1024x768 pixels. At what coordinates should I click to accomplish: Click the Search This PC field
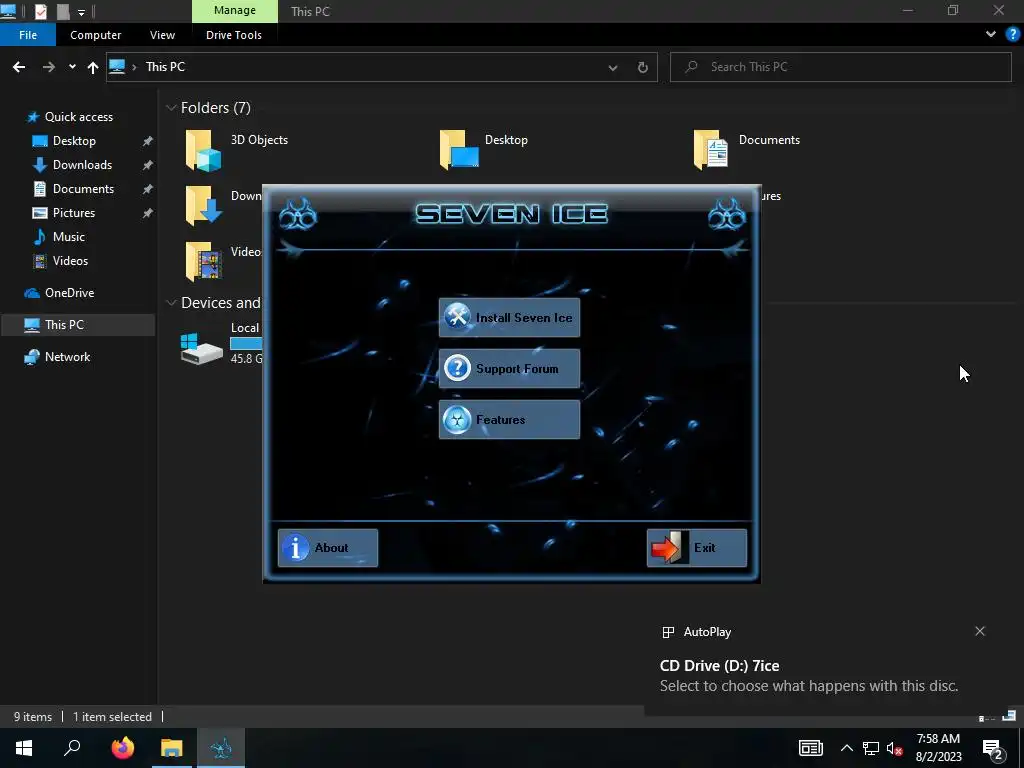(840, 67)
